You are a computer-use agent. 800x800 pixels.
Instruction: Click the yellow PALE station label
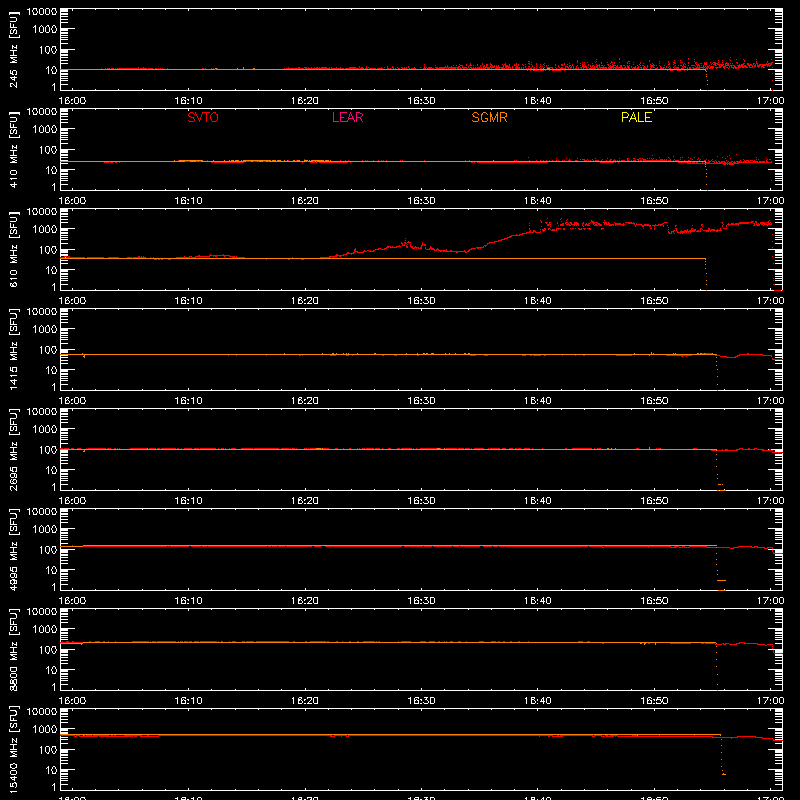636,117
